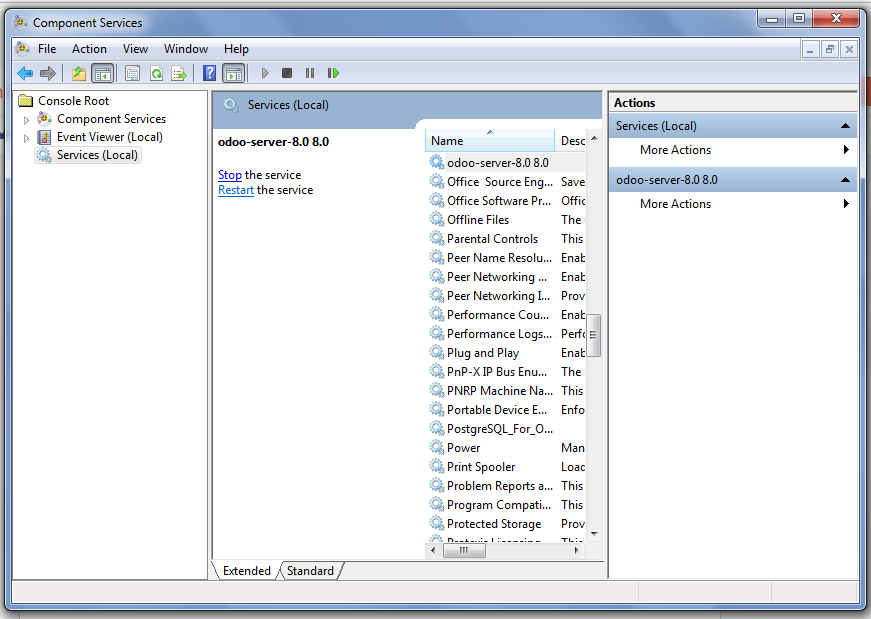871x619 pixels.
Task: Select the Portable Device E... service row
Action: click(x=506, y=410)
